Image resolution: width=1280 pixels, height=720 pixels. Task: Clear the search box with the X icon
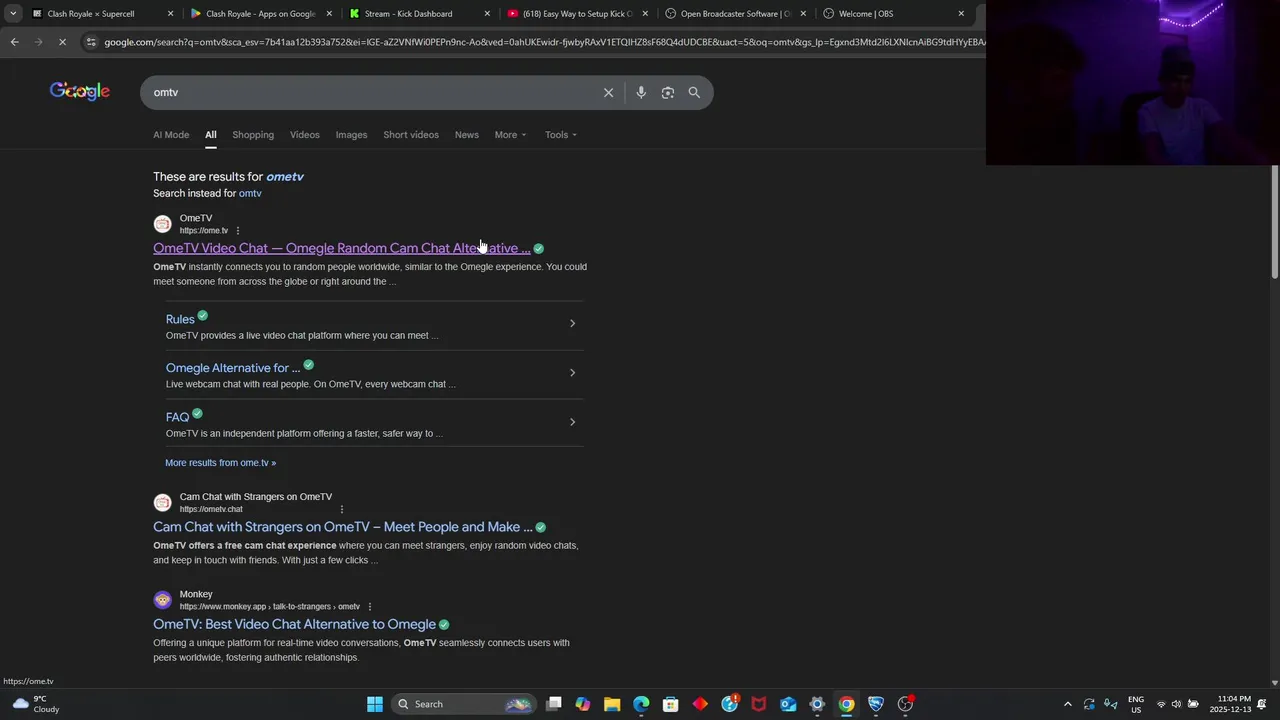click(x=608, y=92)
